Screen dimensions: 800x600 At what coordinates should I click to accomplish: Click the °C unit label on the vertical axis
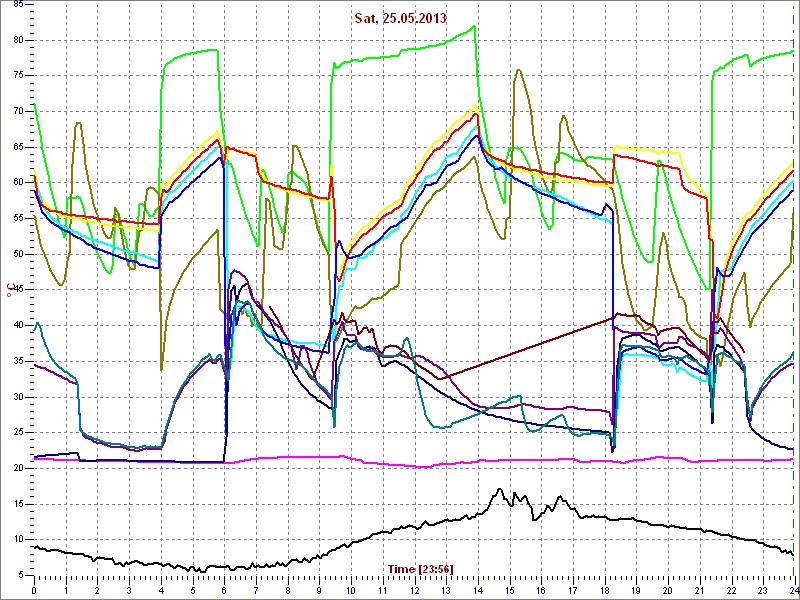coord(10,290)
